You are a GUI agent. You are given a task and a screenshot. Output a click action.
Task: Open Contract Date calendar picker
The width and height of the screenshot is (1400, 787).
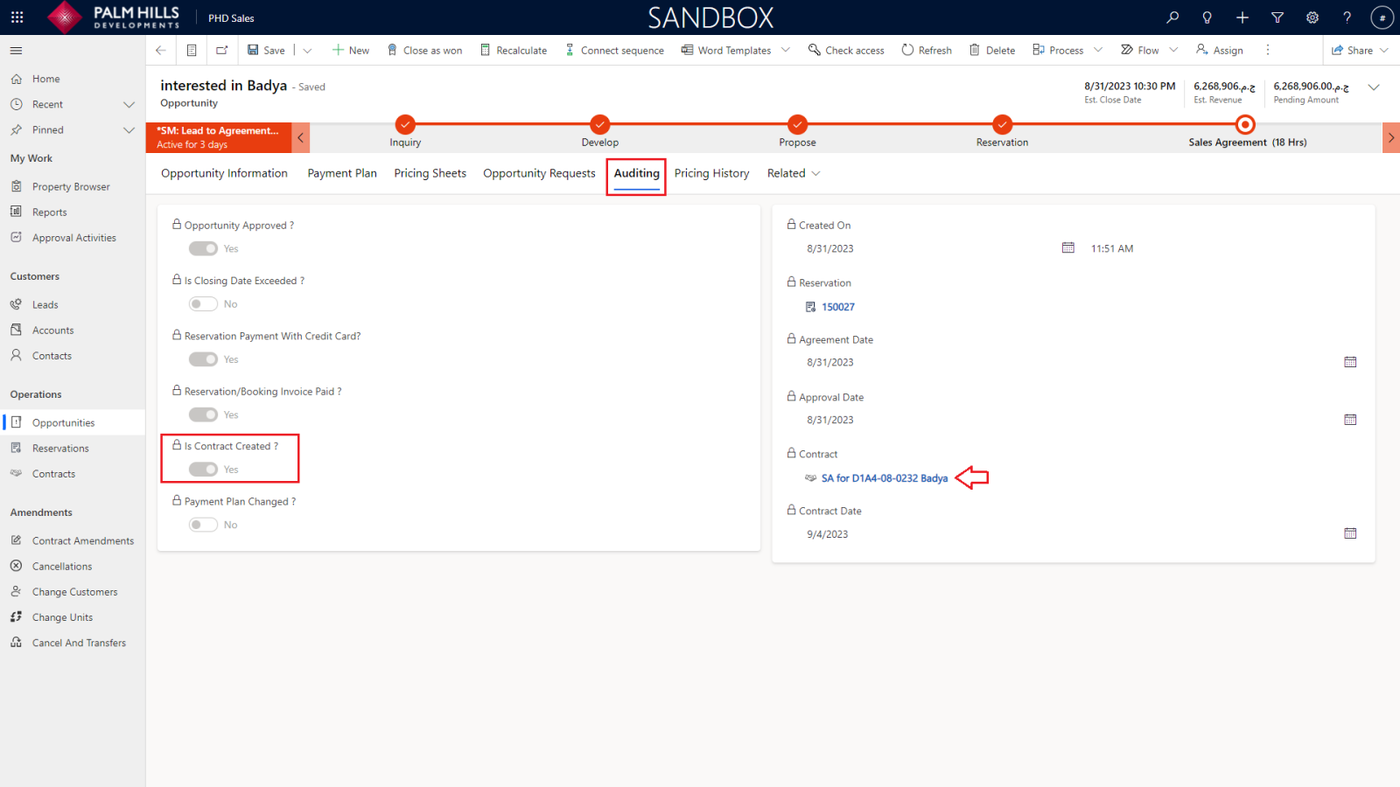tap(1350, 534)
